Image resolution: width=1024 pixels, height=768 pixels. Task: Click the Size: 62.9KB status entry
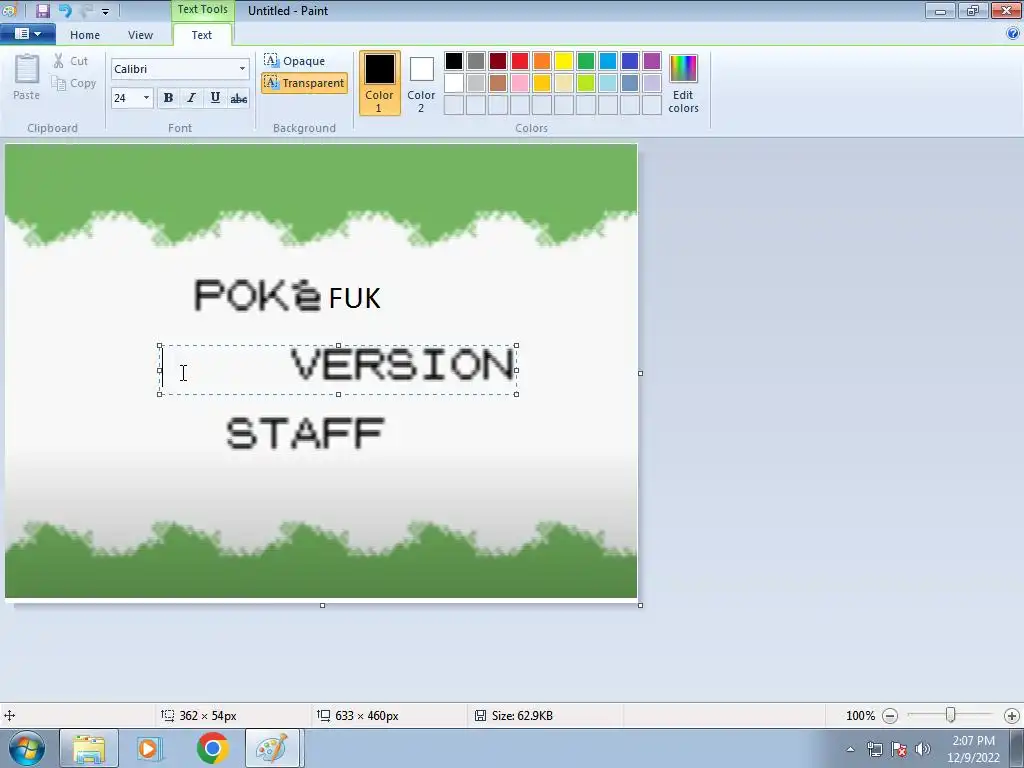point(514,716)
